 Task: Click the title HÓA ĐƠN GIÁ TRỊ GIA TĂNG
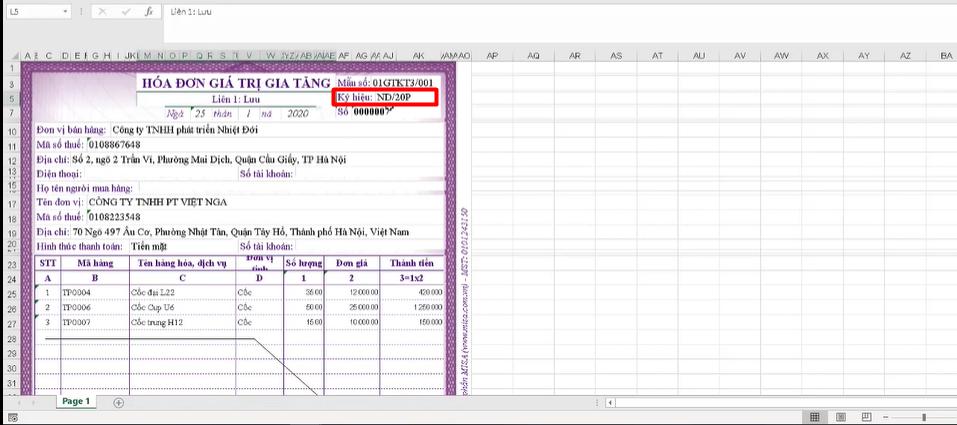tap(236, 83)
